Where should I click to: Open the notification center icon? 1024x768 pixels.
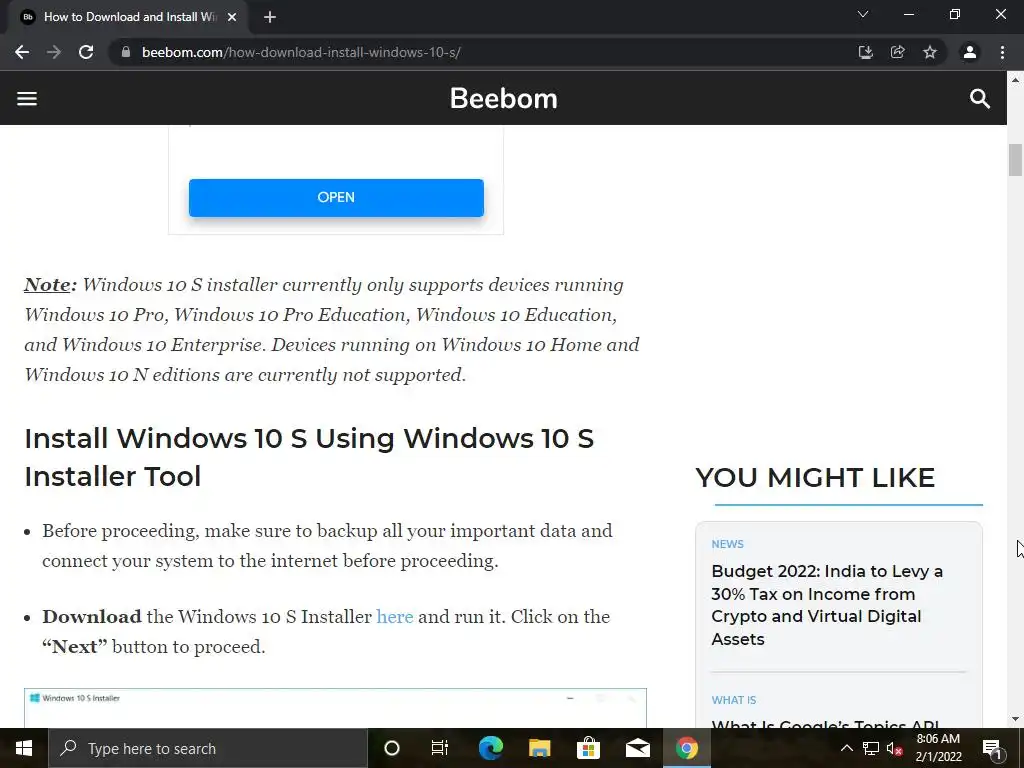993,748
